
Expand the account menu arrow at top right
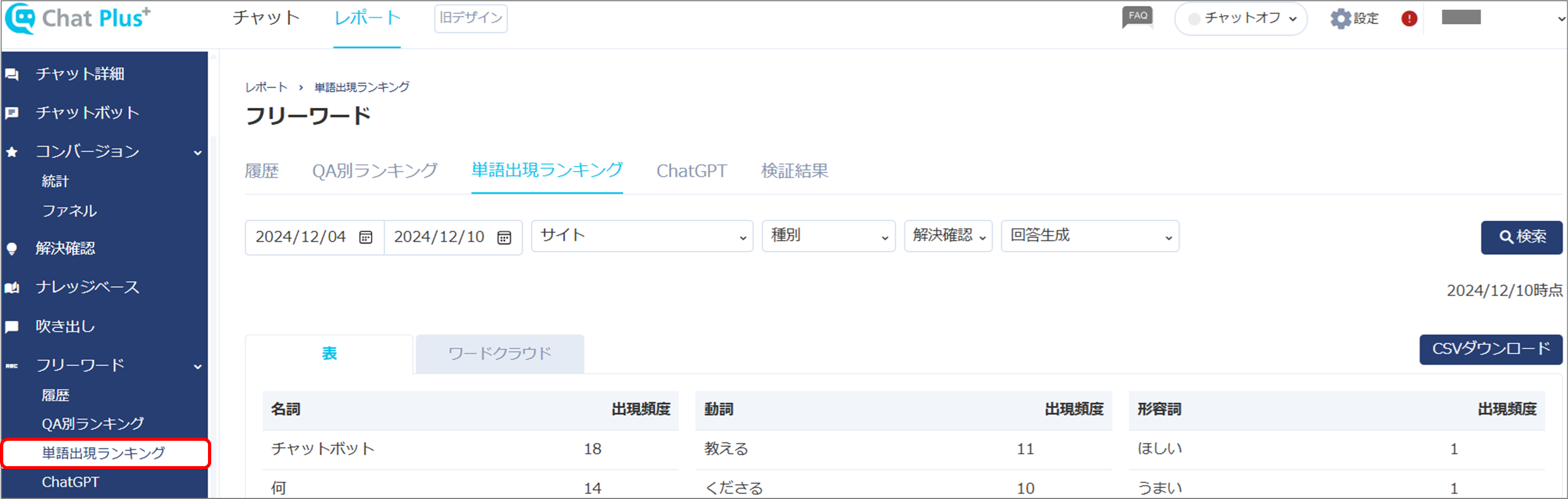1560,18
